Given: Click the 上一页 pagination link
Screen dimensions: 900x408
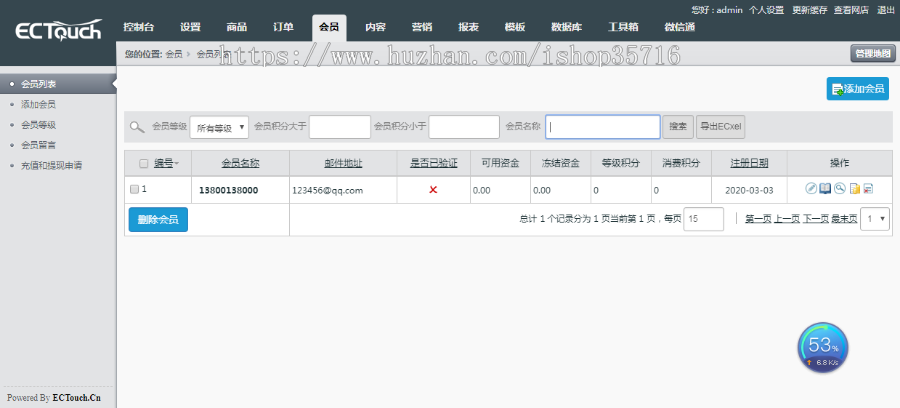Looking at the screenshot, I should coord(787,219).
